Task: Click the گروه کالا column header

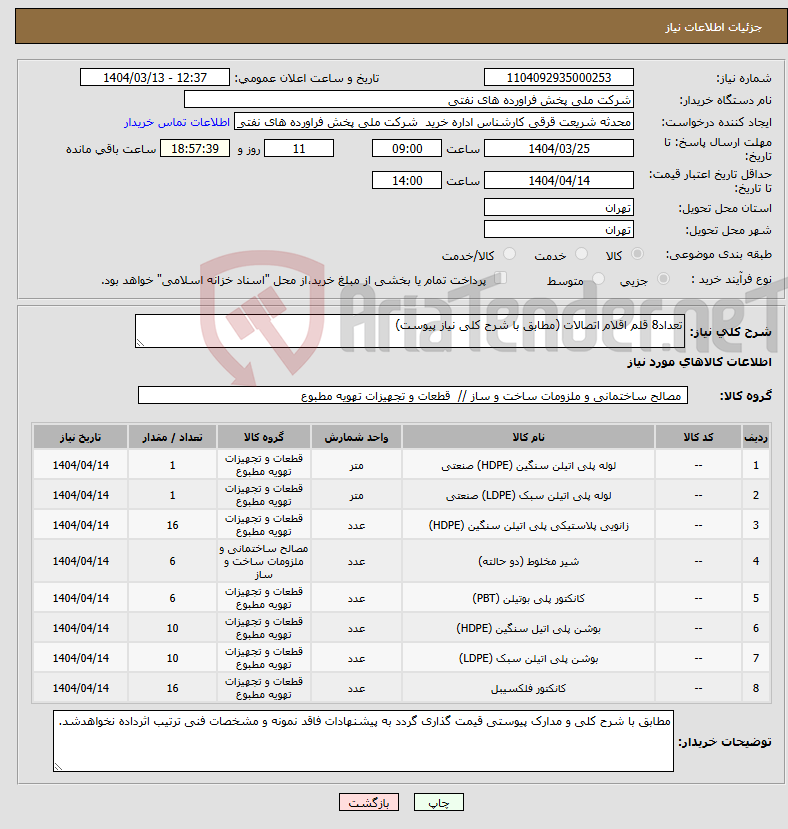Action: tap(264, 437)
